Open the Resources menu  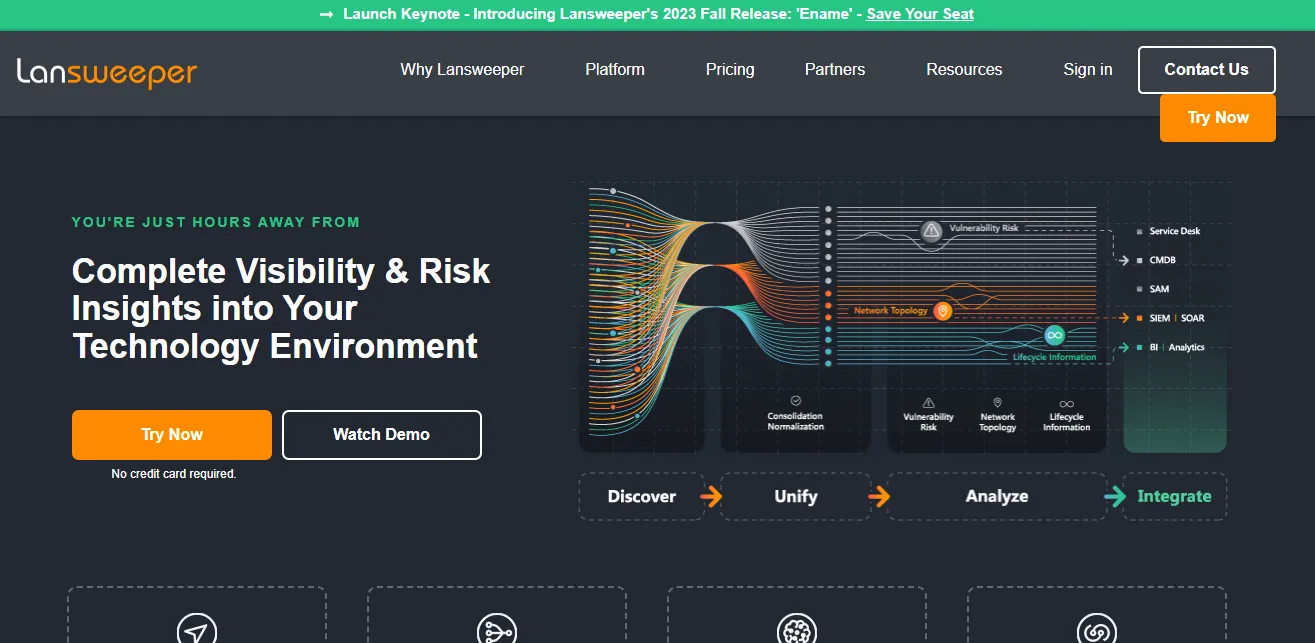click(x=964, y=69)
